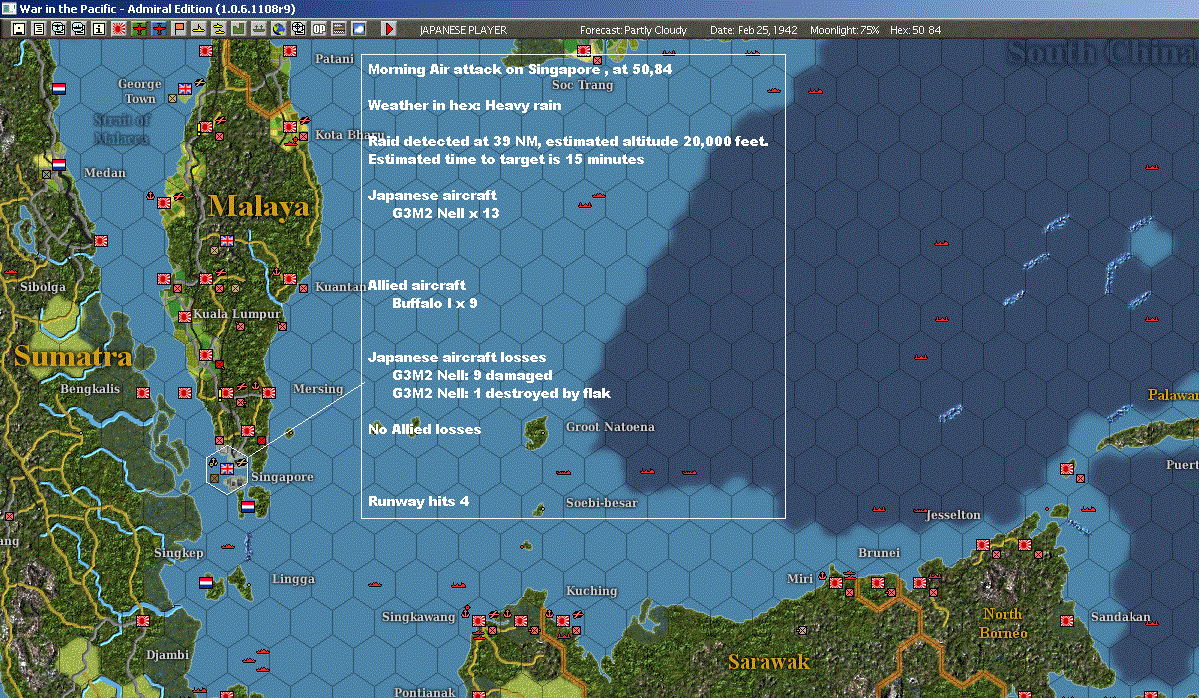Image resolution: width=1199 pixels, height=698 pixels.
Task: Click the Kuching city label on map
Action: (x=591, y=591)
